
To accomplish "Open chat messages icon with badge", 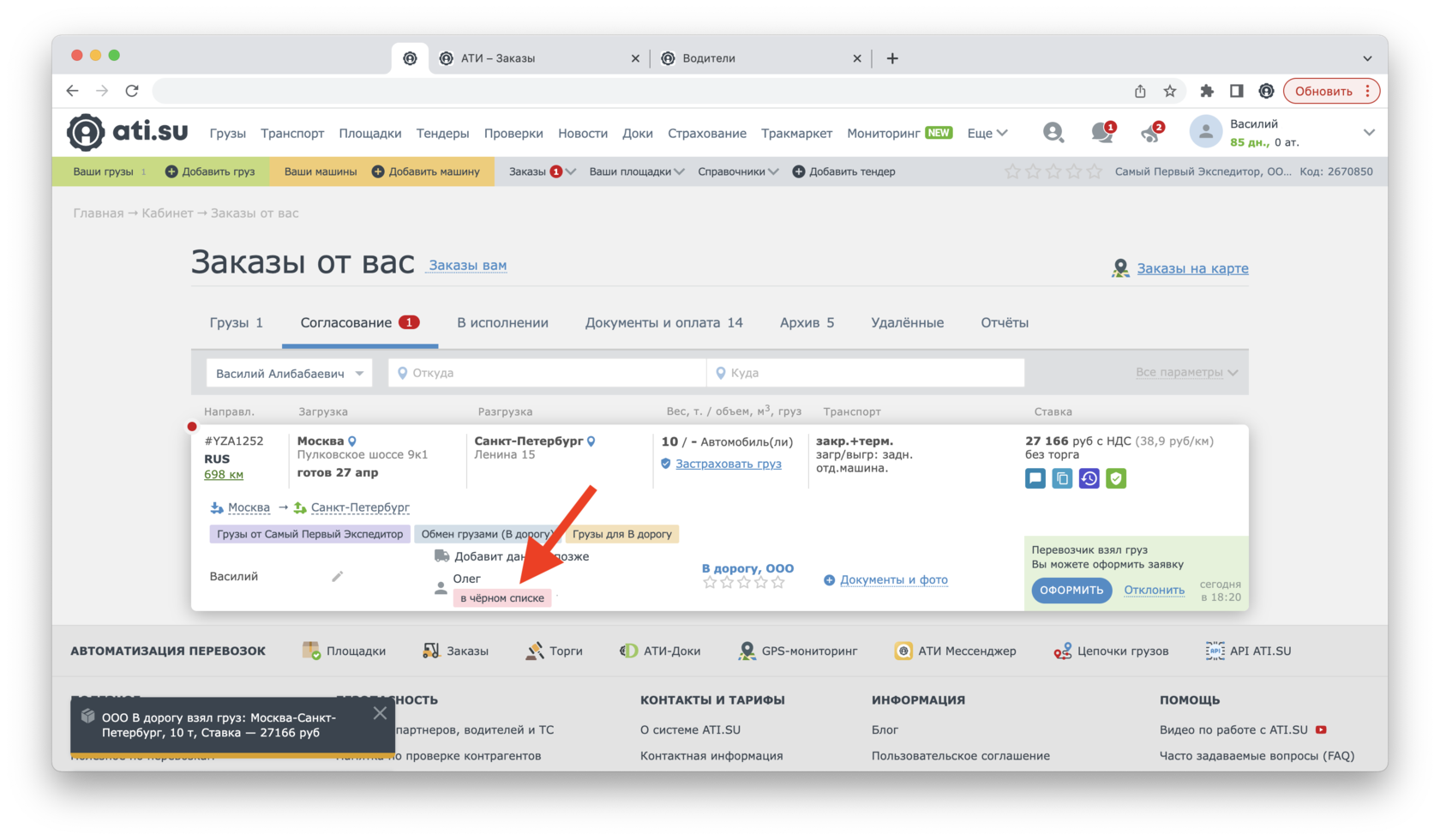I will pyautogui.click(x=1102, y=132).
